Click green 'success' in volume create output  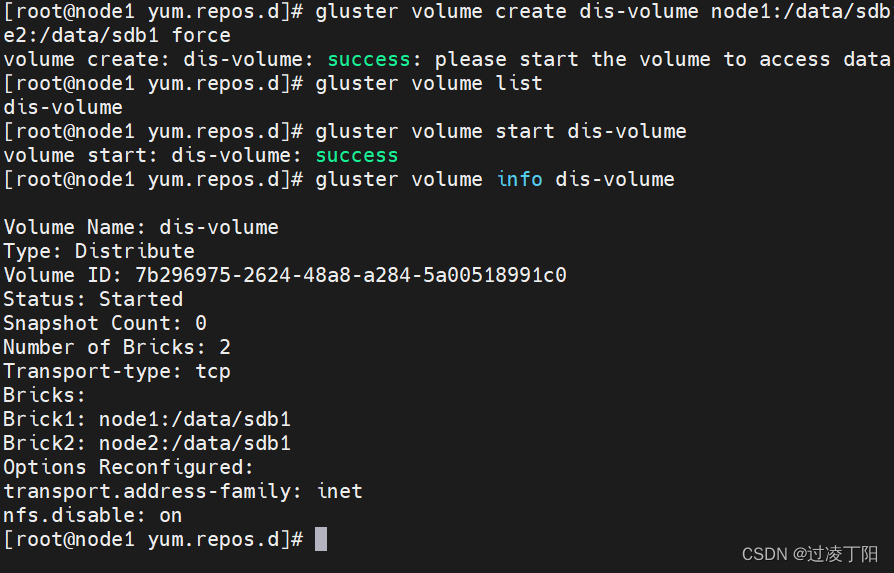tap(369, 59)
